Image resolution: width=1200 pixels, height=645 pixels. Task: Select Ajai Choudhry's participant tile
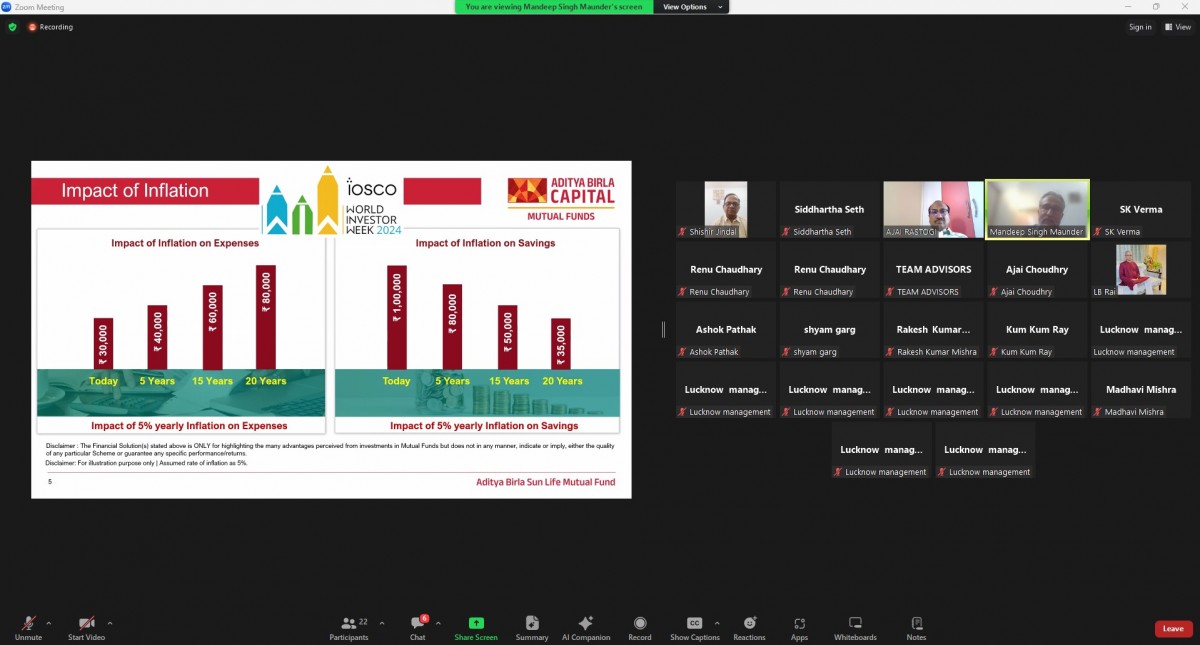pyautogui.click(x=1037, y=269)
